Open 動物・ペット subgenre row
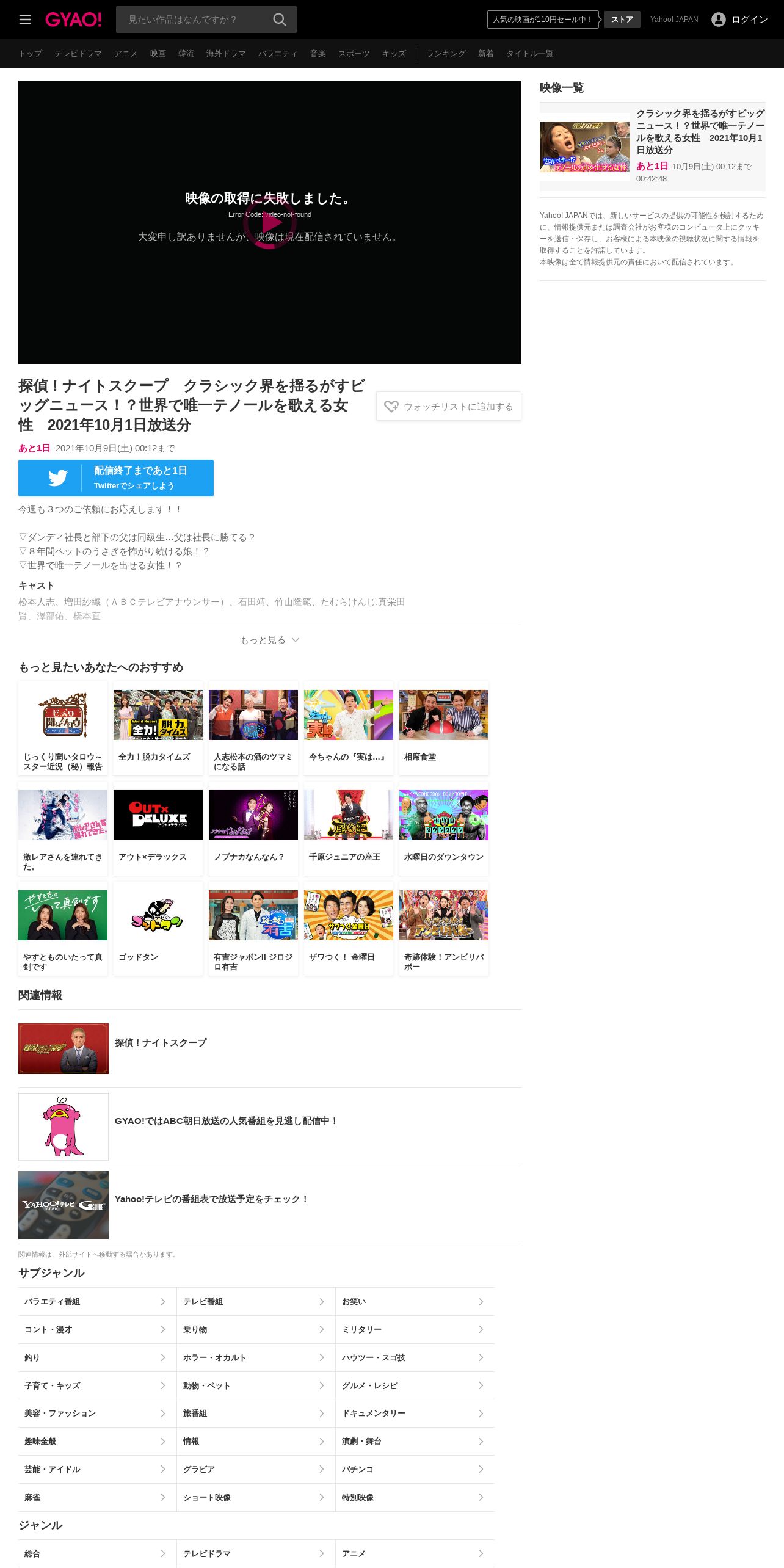 click(256, 1385)
